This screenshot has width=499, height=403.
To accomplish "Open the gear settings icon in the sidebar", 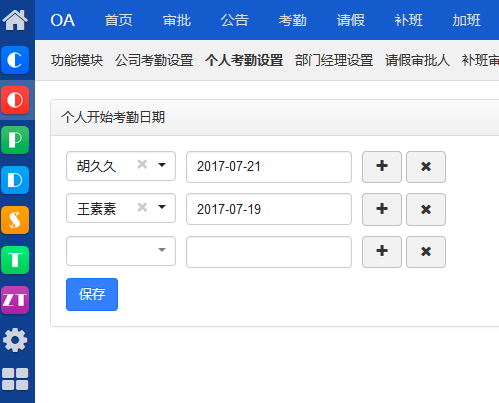I will click(15, 340).
